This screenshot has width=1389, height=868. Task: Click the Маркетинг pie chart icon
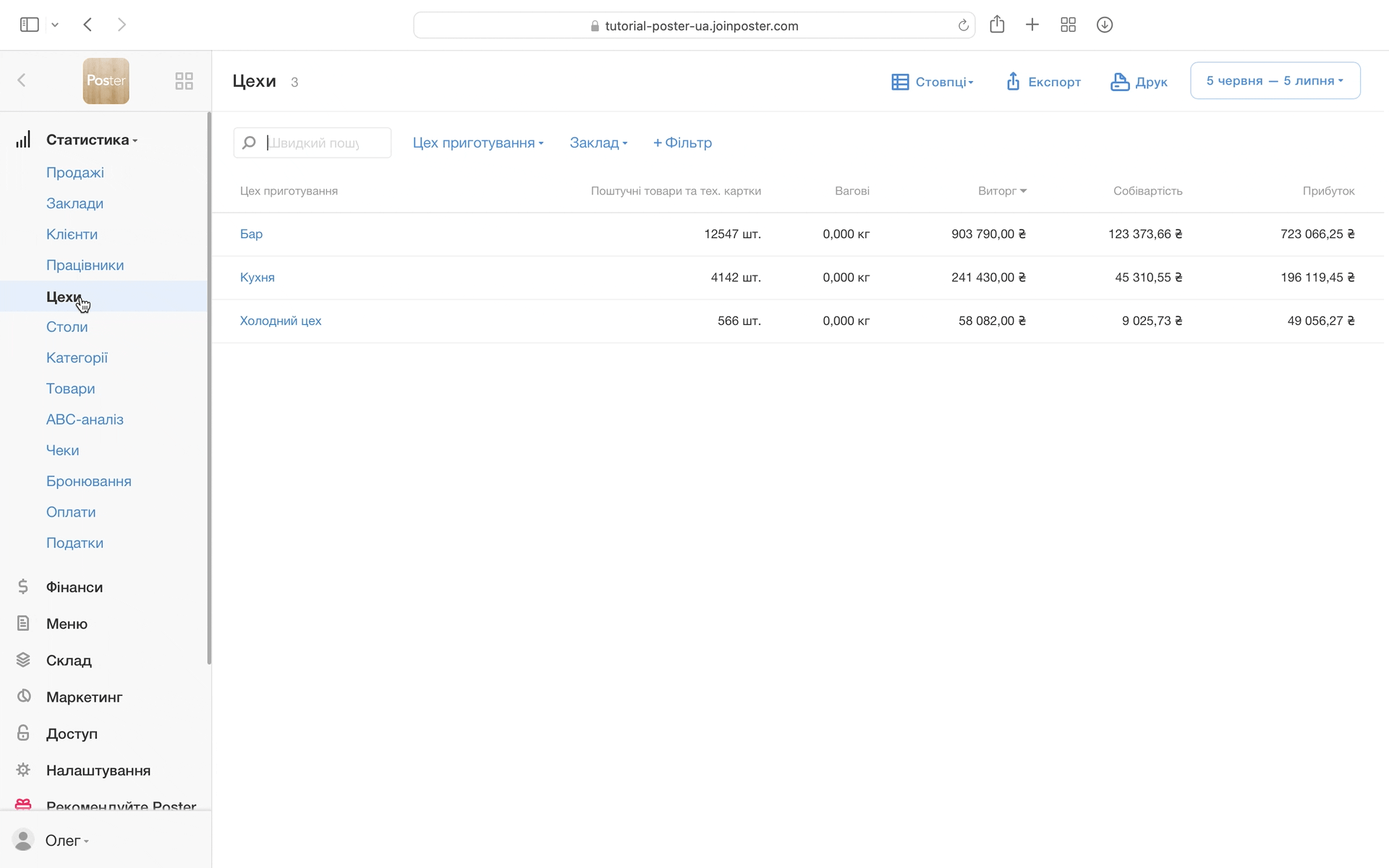24,696
